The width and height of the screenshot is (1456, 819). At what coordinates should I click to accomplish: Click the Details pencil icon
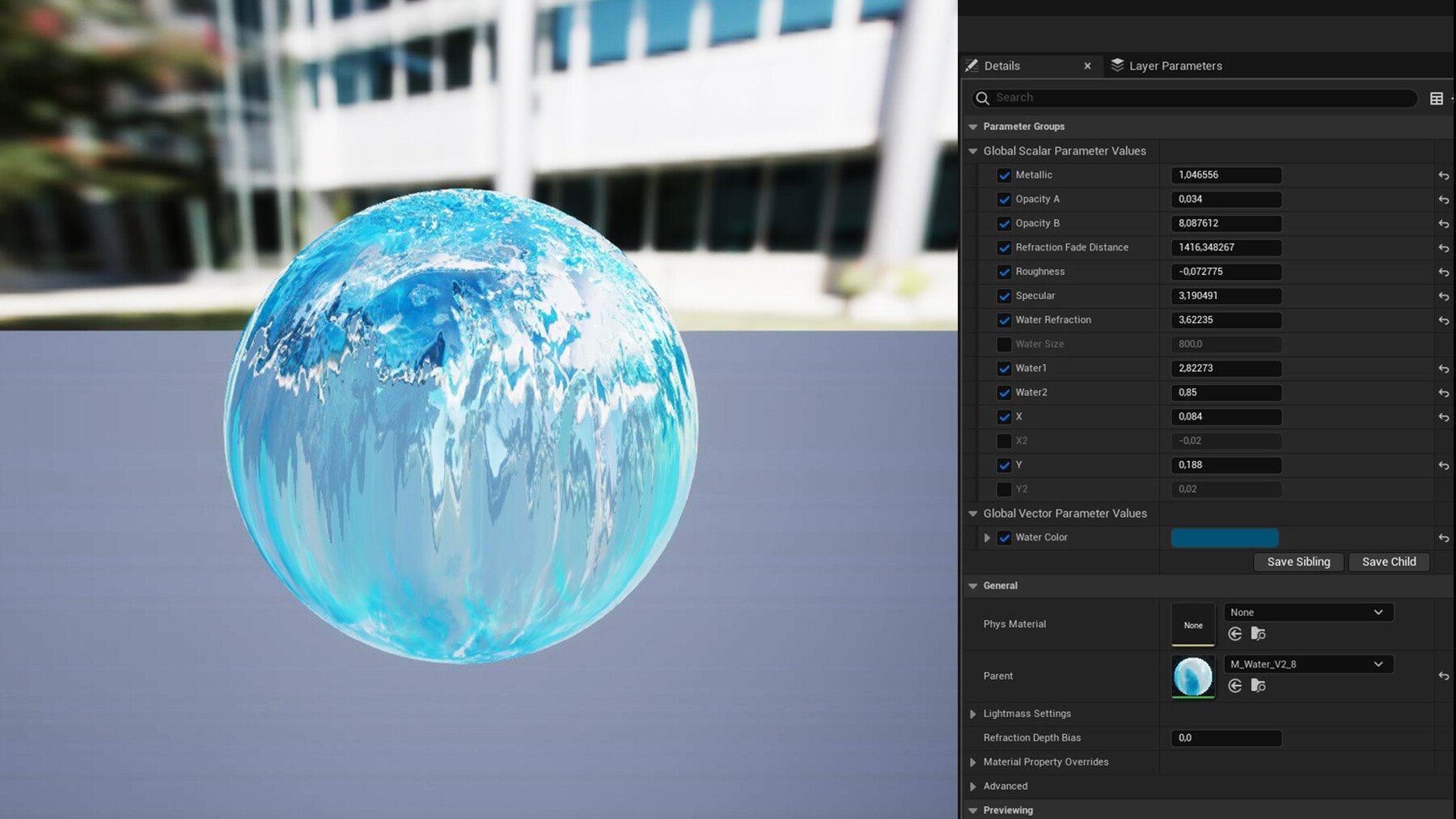972,65
